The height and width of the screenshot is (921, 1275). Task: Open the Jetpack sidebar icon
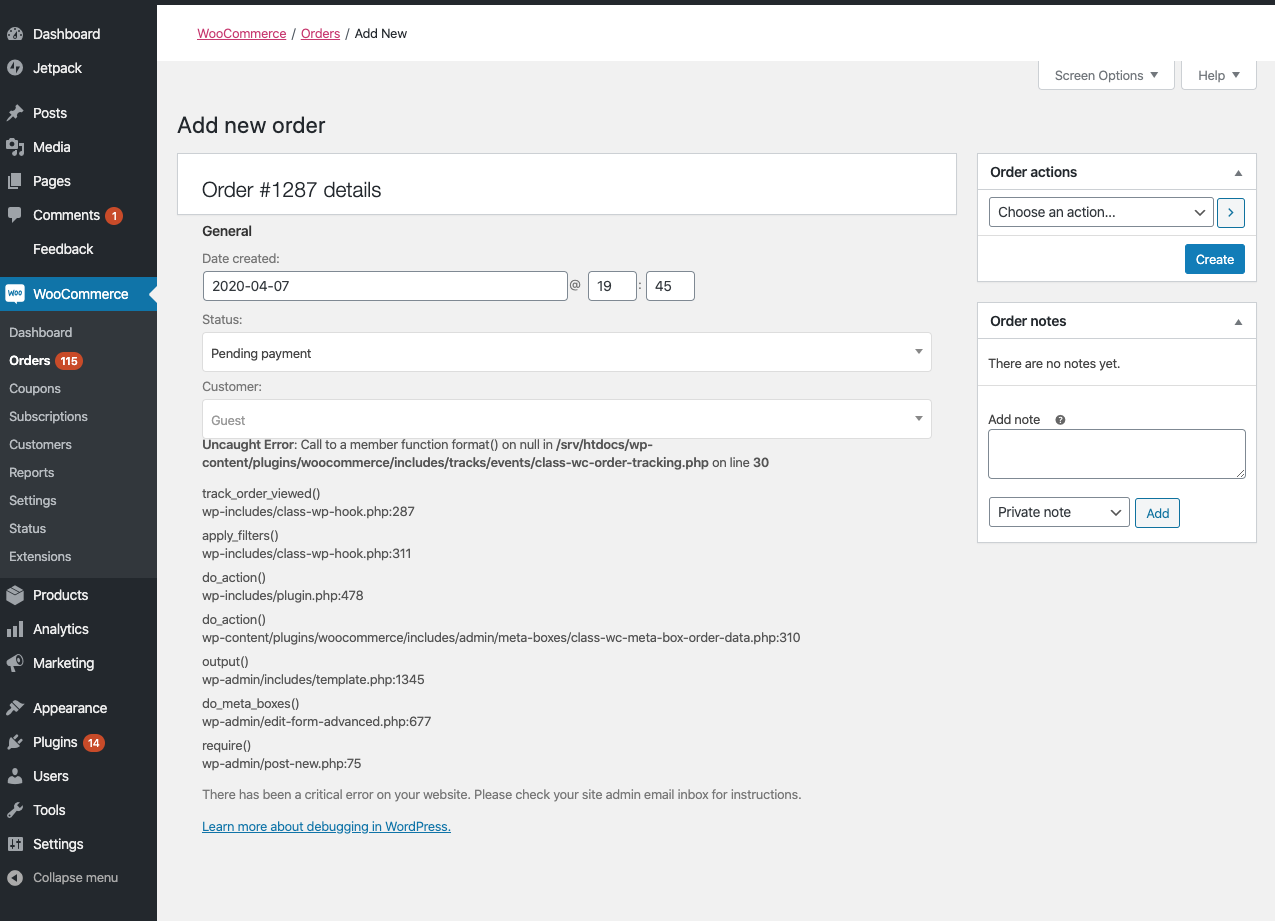pyautogui.click(x=15, y=68)
